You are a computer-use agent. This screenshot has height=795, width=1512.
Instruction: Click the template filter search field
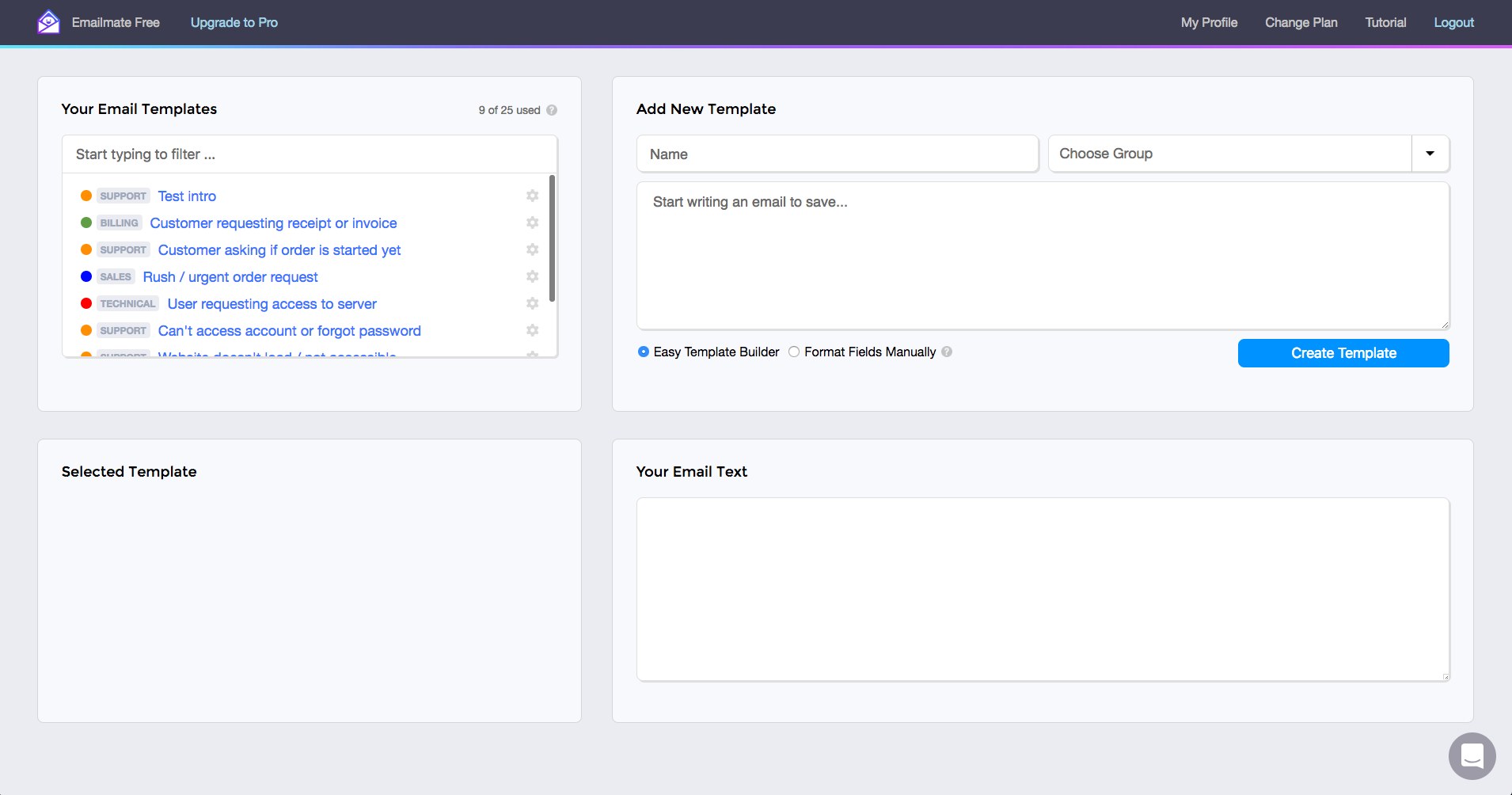(310, 154)
